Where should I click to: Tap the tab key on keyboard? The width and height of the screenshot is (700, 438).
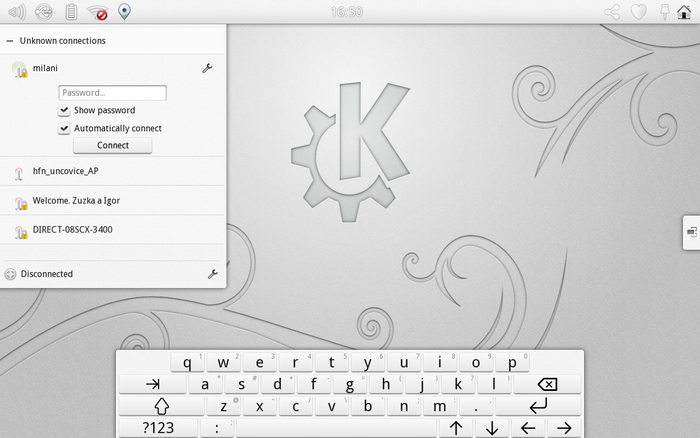click(153, 384)
